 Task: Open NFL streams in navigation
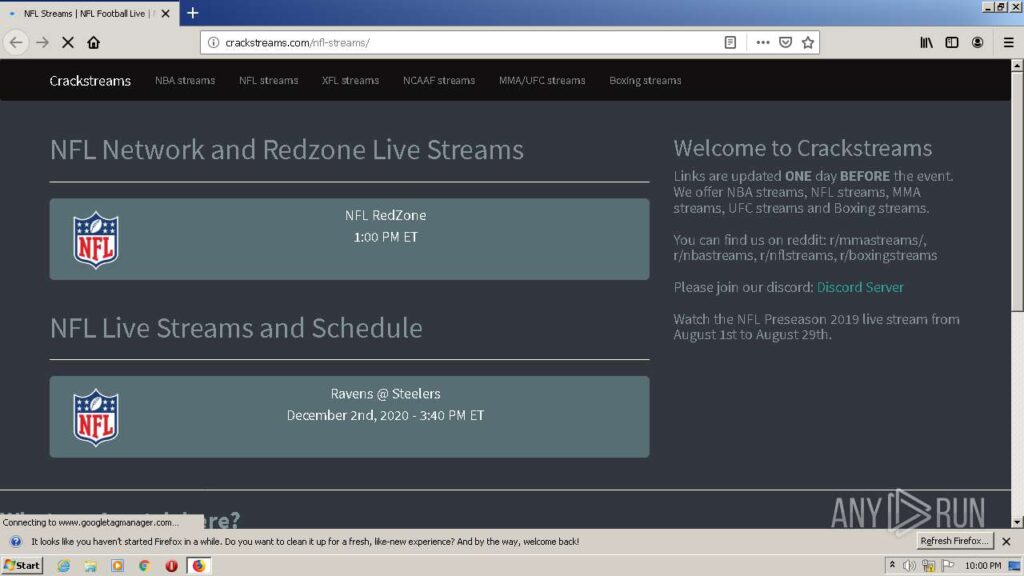click(268, 80)
